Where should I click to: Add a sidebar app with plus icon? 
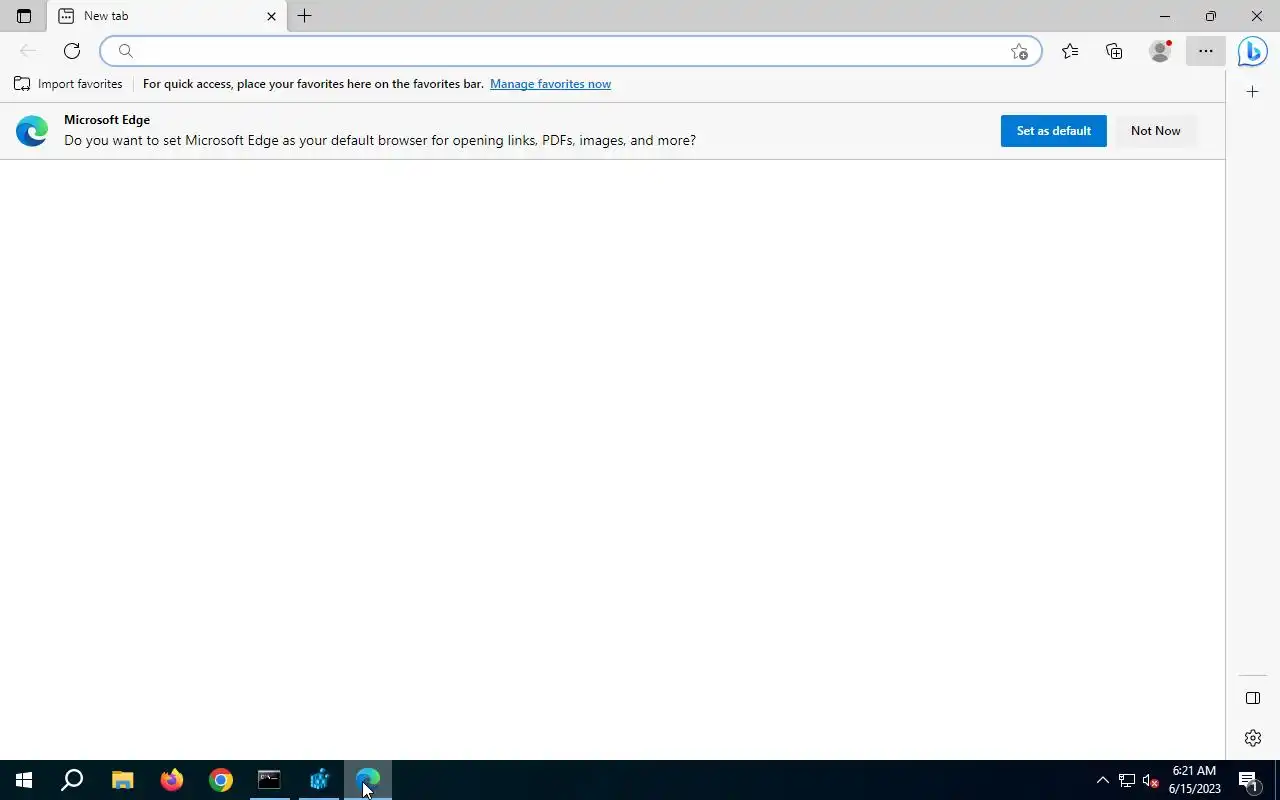1252,92
